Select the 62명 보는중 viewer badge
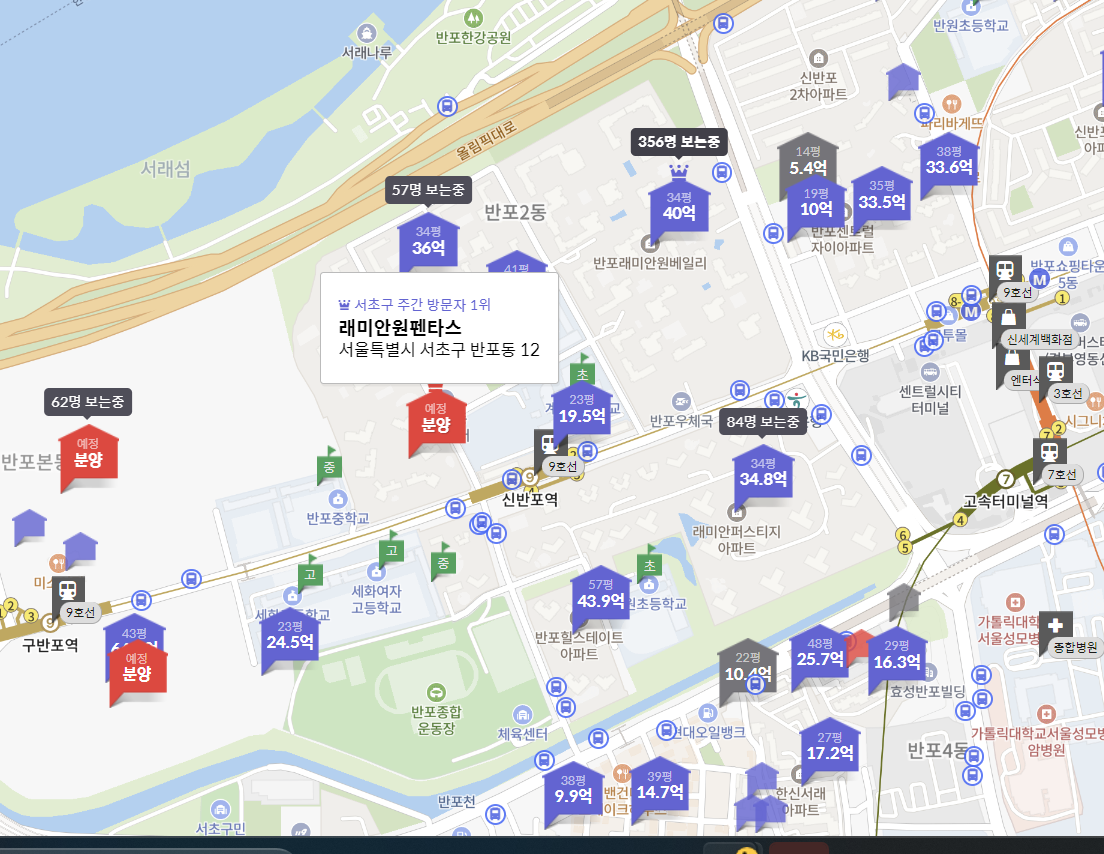The width and height of the screenshot is (1104, 854). [x=87, y=401]
